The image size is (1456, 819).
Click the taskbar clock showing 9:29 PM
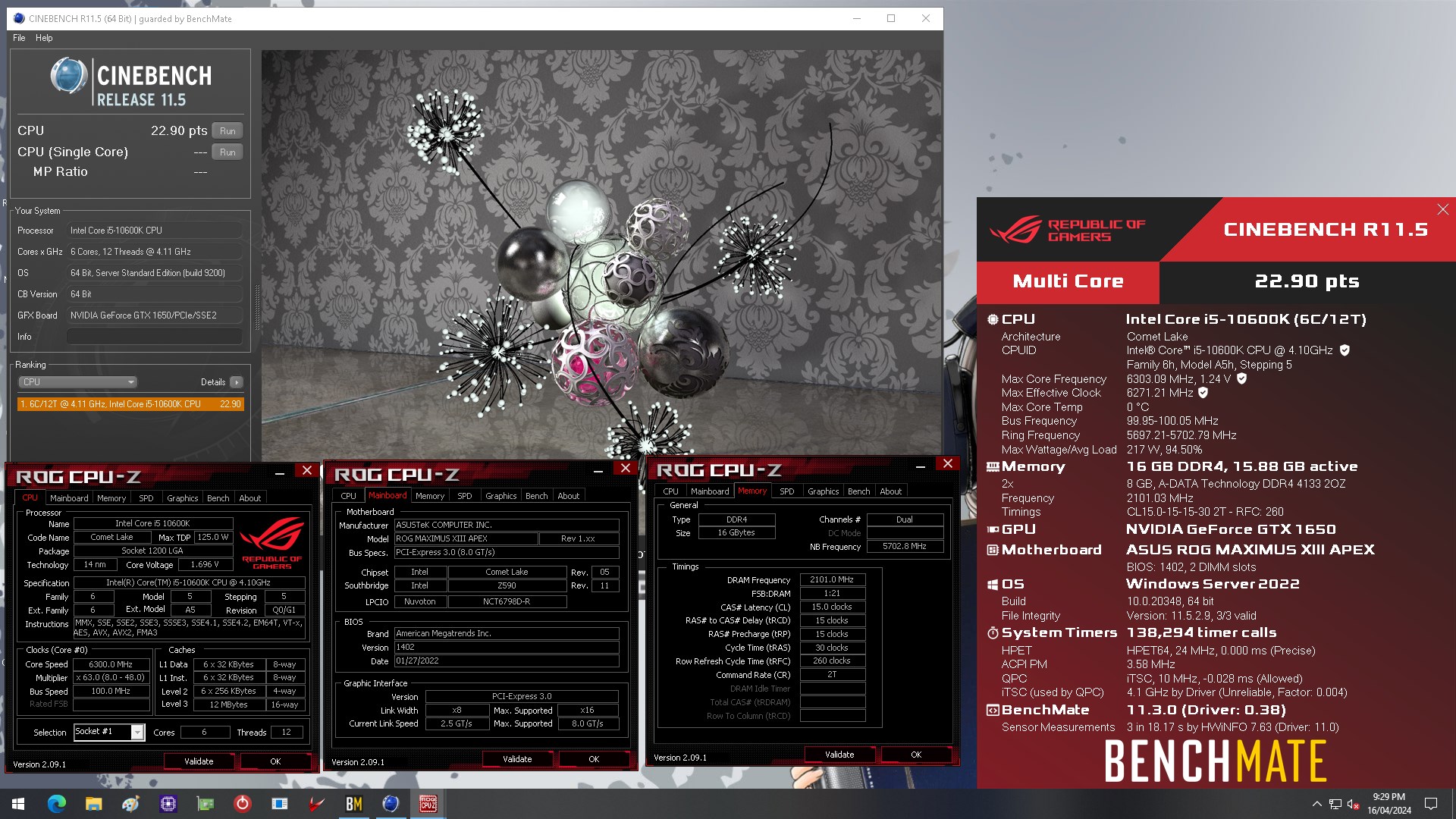coord(1389,804)
